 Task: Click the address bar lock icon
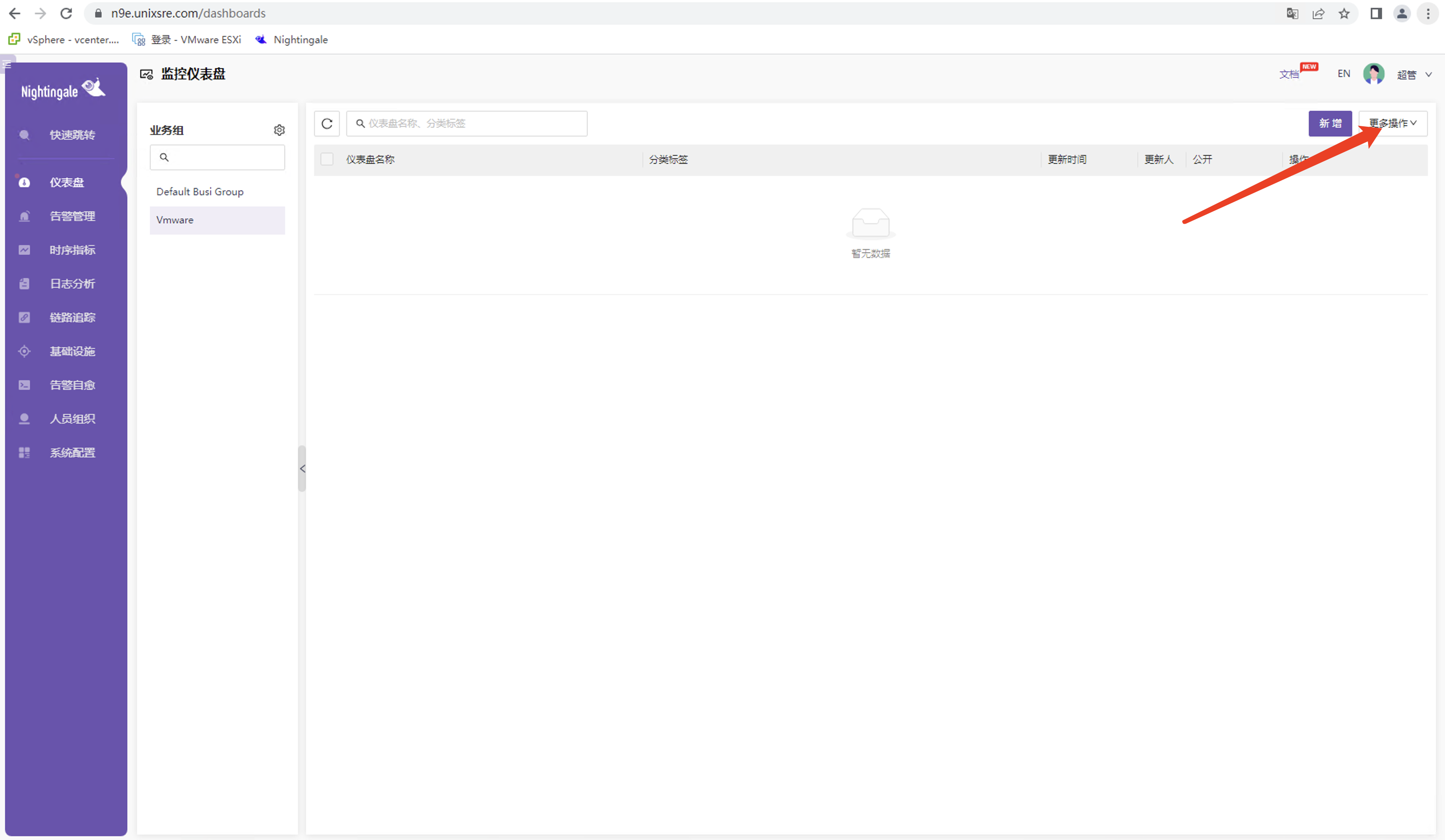tap(98, 13)
